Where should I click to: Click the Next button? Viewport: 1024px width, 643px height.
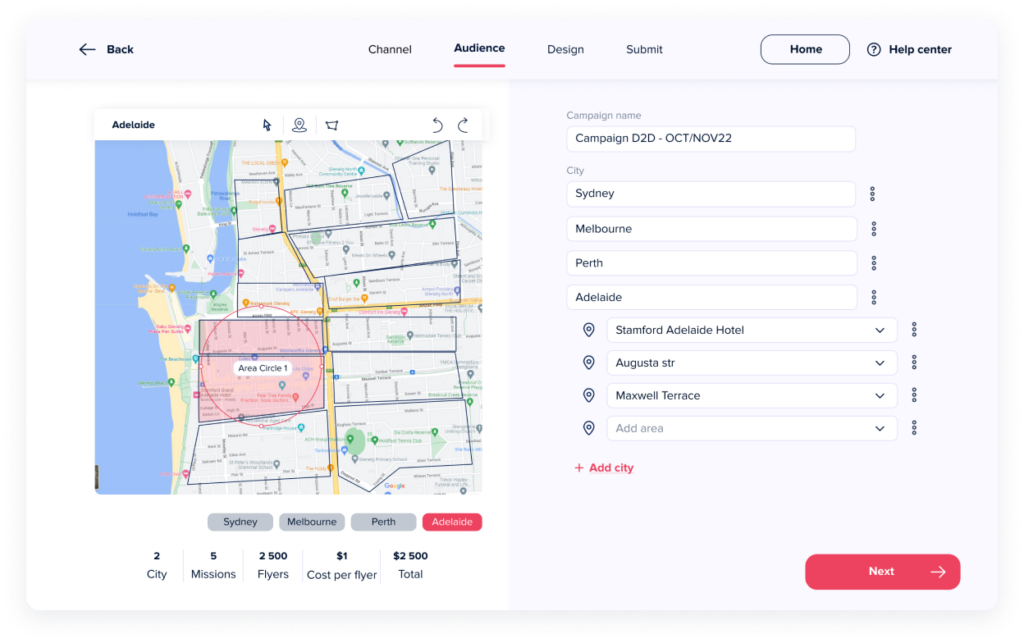[882, 572]
